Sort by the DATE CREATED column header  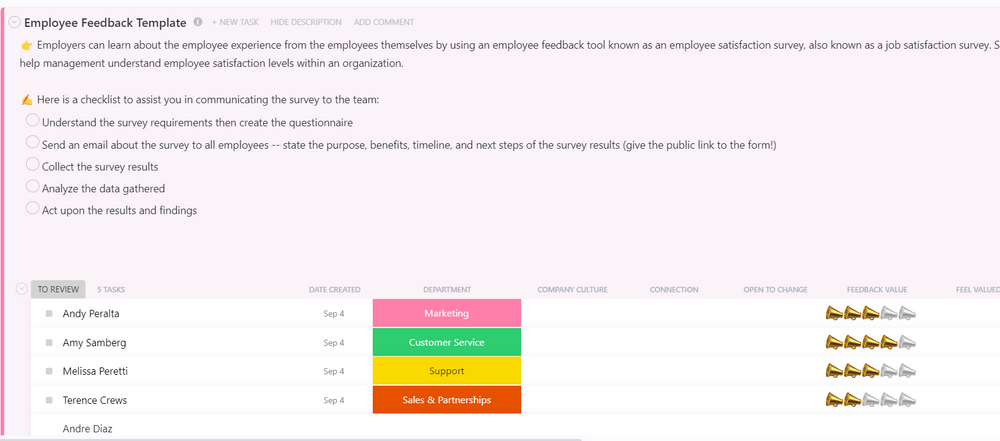click(x=334, y=290)
